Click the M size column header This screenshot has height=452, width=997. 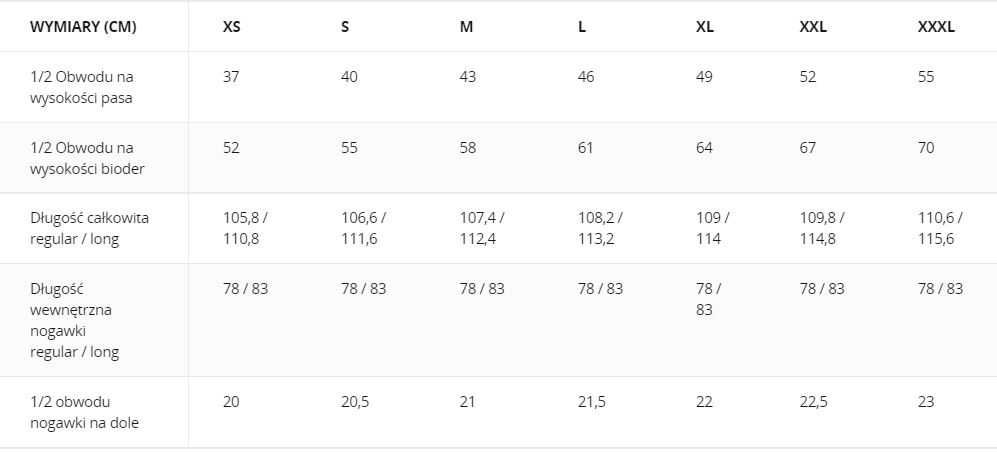pyautogui.click(x=466, y=27)
